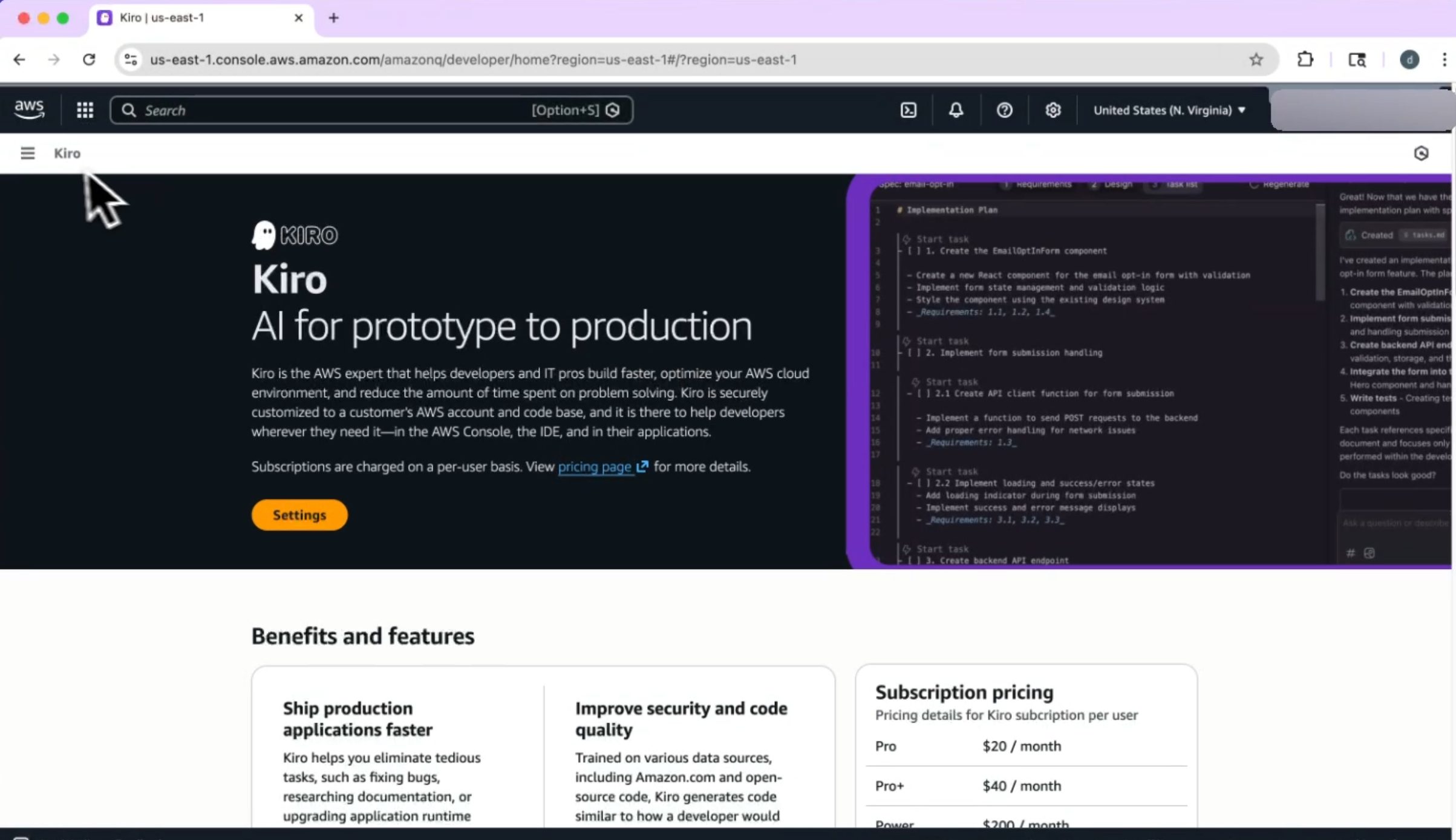Screen dimensions: 1456x840
Task: Open Chrome three-dot menu
Action: [1444, 59]
